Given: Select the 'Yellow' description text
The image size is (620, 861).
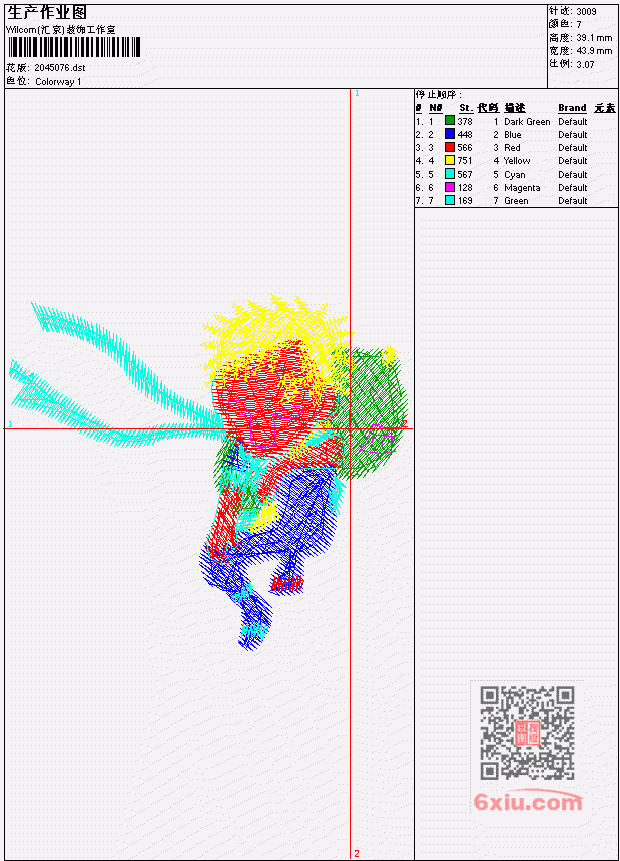Looking at the screenshot, I should coord(517,161).
